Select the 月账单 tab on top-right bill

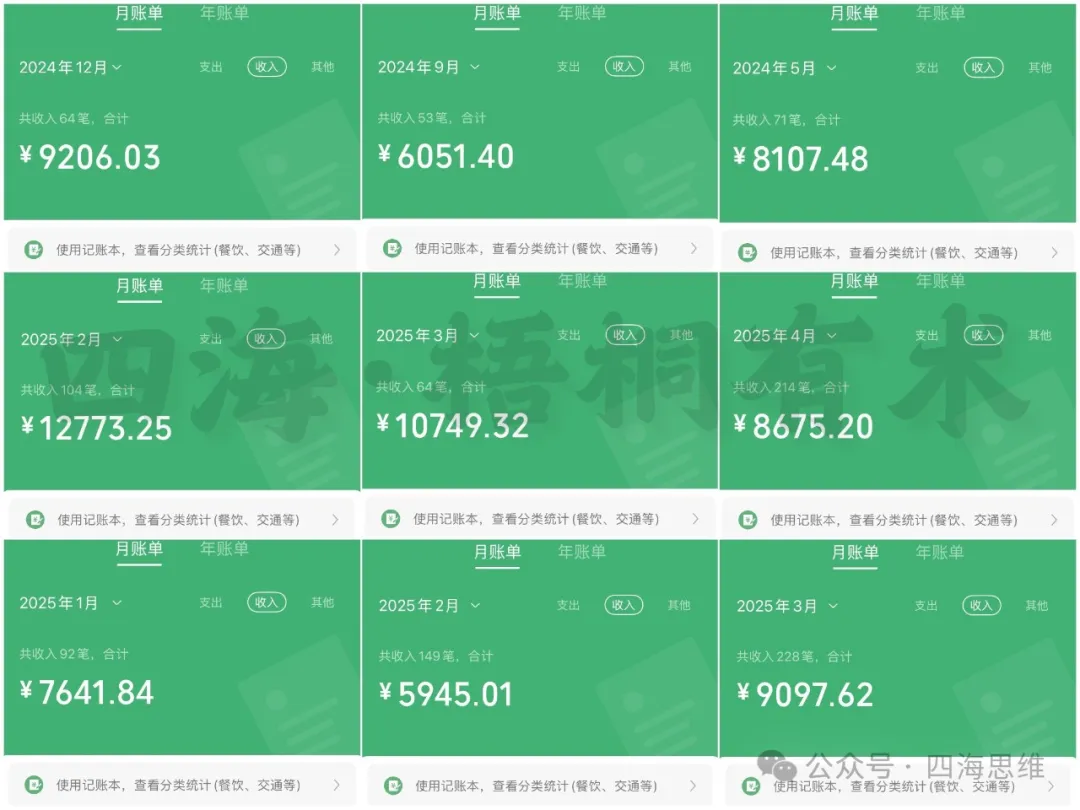tap(855, 14)
